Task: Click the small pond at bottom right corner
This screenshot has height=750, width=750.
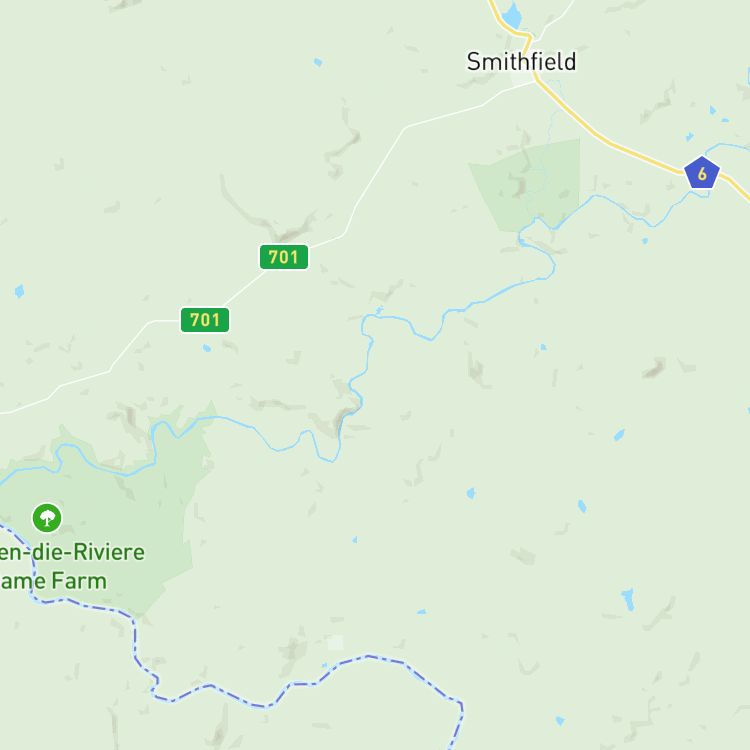Action: click(560, 720)
